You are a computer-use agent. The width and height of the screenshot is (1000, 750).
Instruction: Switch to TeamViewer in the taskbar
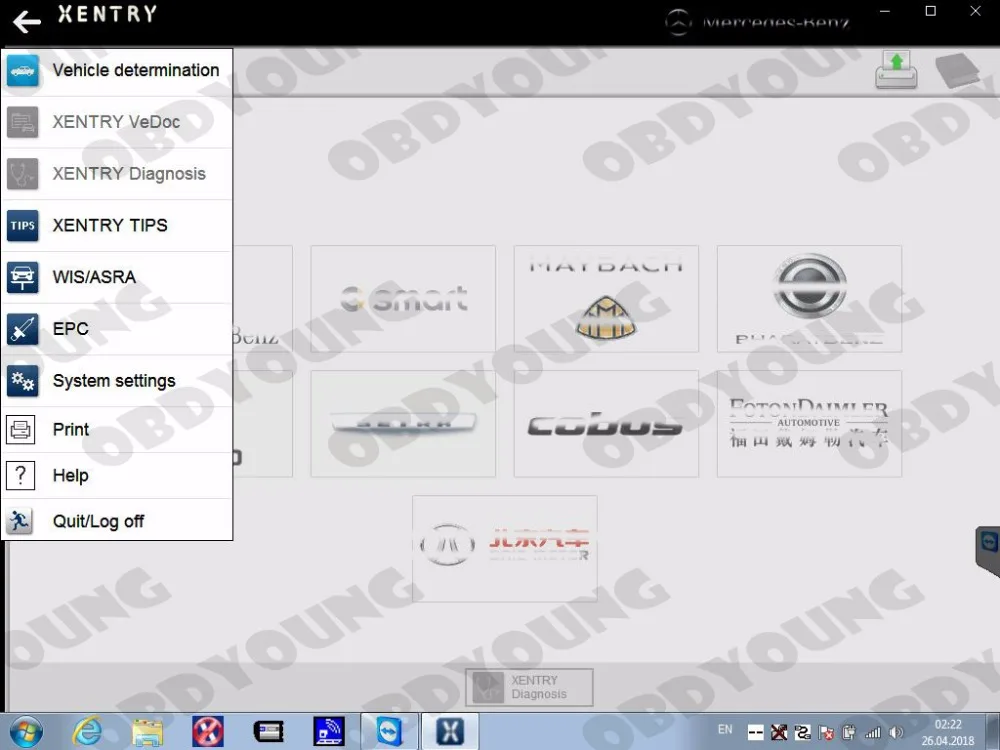tap(389, 731)
